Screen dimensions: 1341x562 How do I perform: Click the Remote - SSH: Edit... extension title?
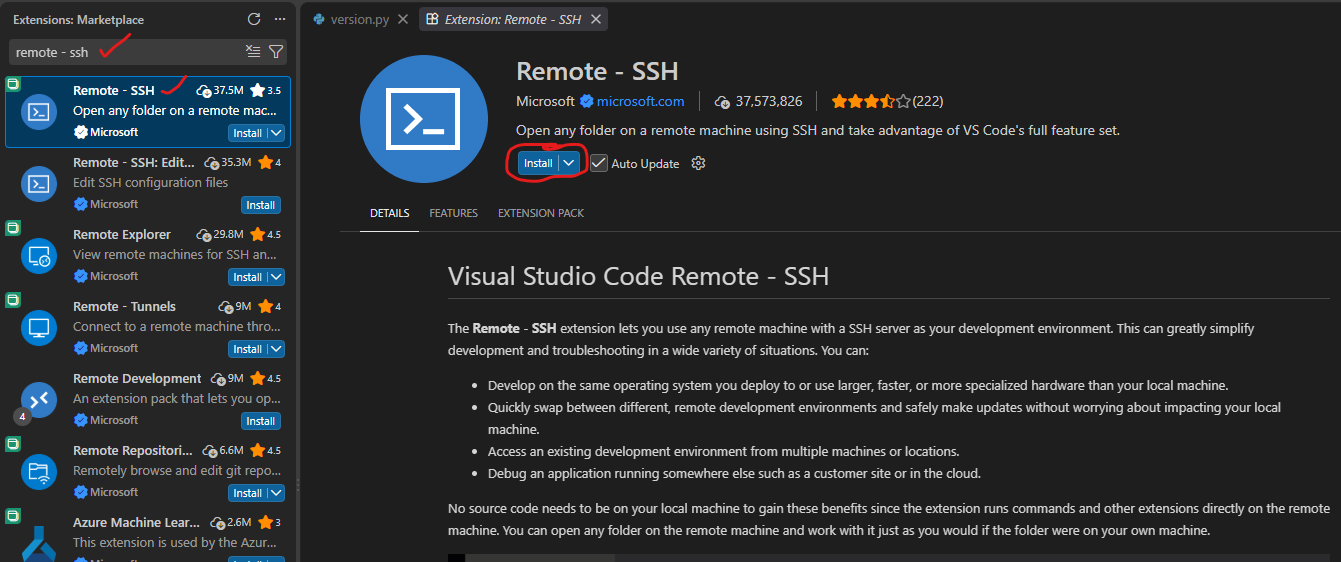(134, 162)
